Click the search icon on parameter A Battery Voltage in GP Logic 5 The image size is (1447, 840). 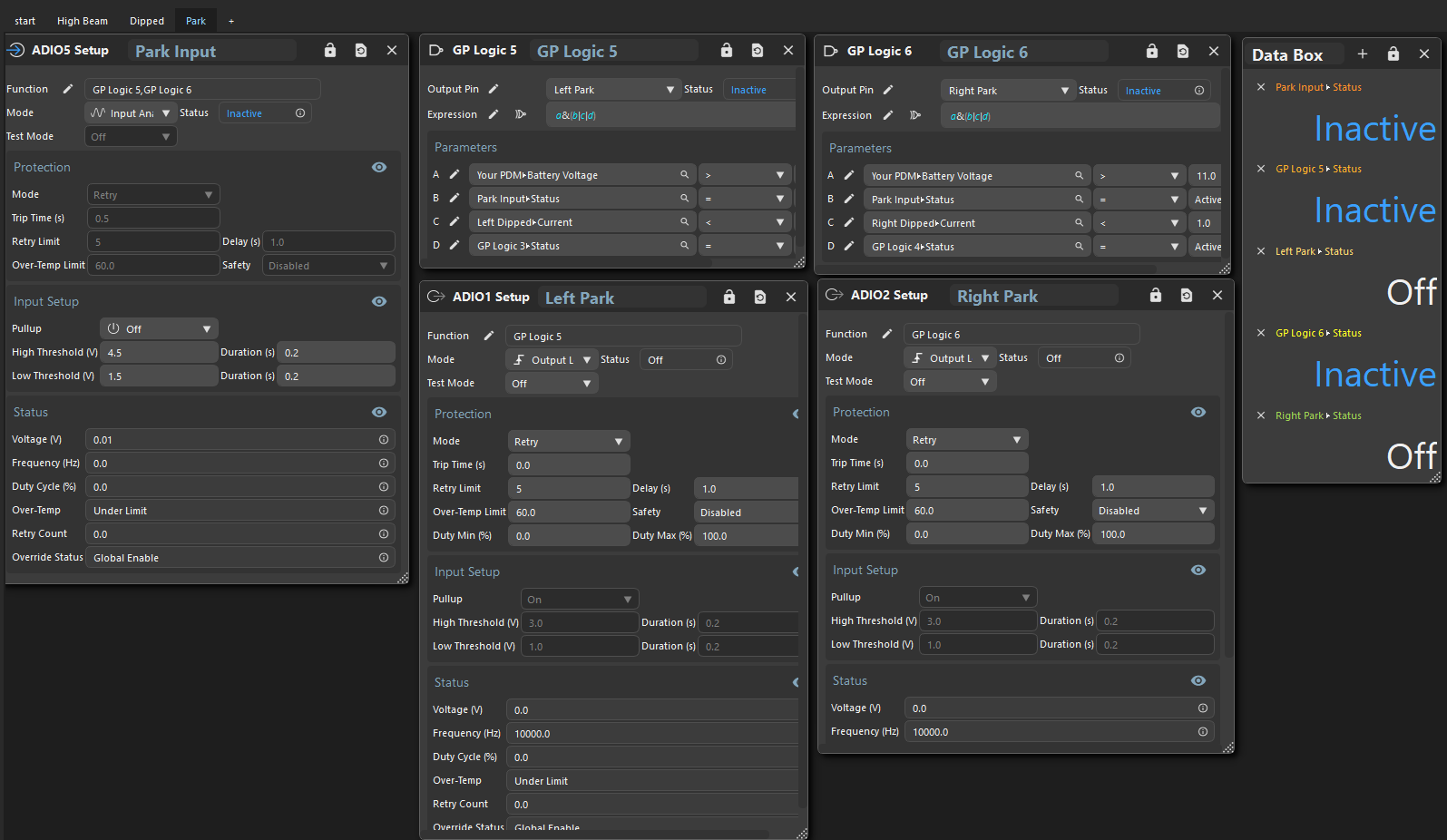(685, 175)
